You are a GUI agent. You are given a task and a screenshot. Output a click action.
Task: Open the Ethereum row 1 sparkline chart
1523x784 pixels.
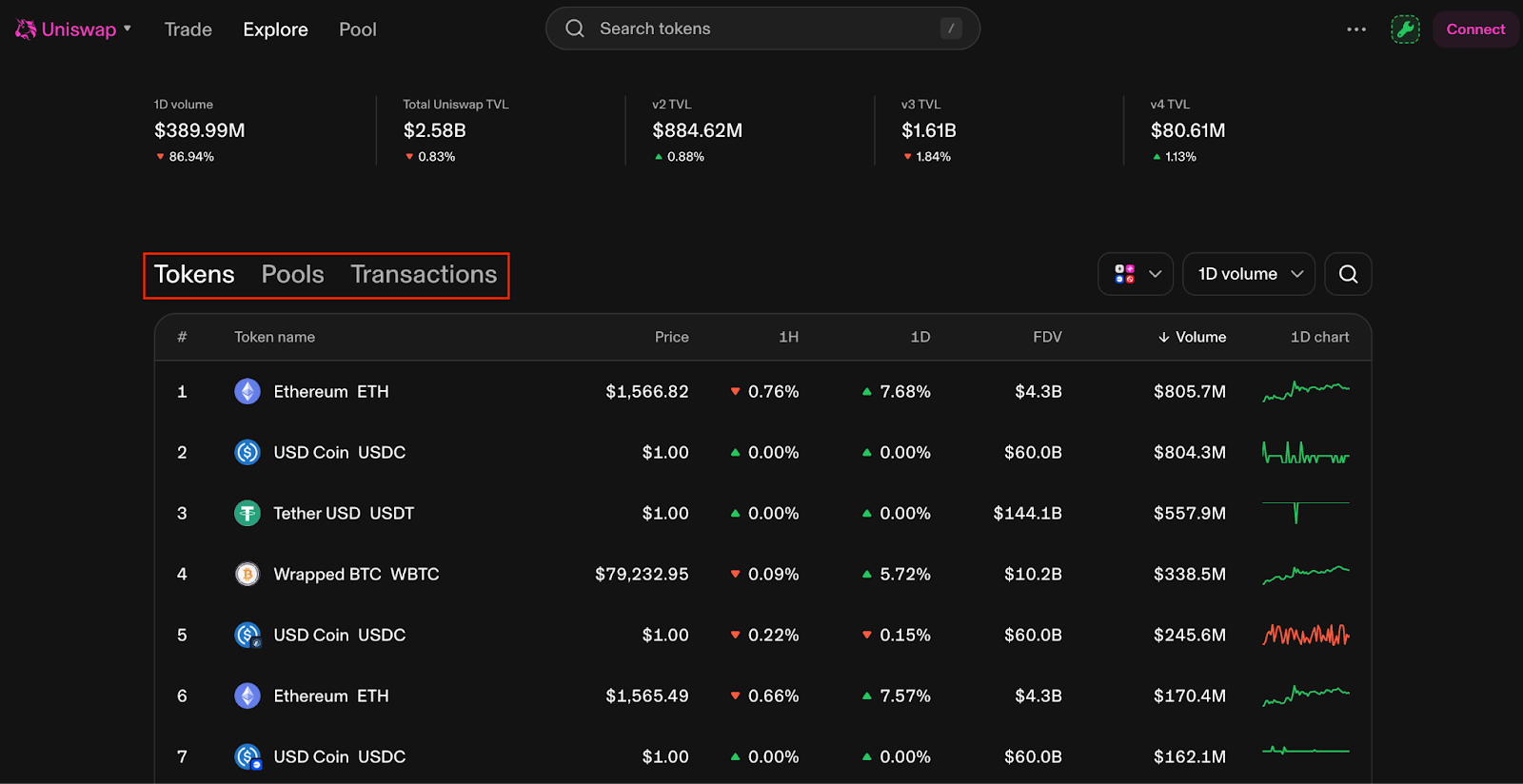(1306, 391)
